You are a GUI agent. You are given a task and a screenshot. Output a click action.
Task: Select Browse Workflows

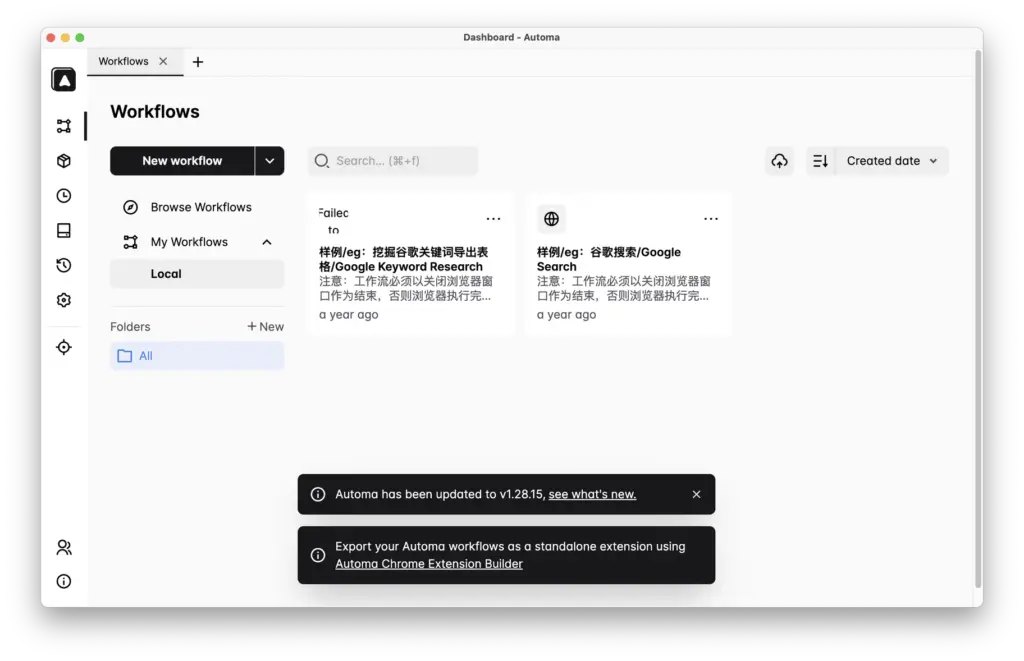click(197, 207)
